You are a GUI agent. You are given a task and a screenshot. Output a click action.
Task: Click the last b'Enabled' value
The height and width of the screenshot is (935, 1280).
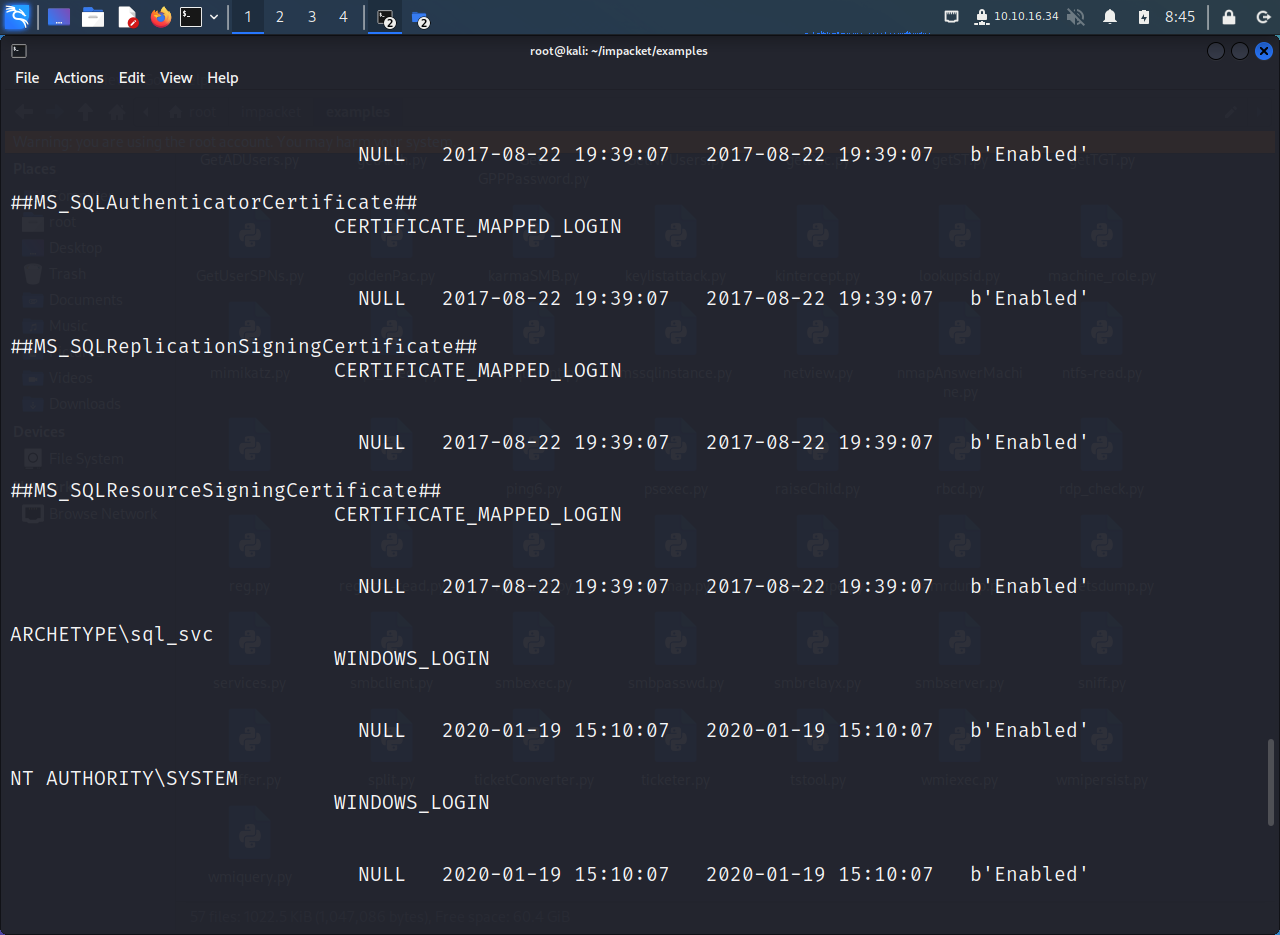coord(1029,875)
